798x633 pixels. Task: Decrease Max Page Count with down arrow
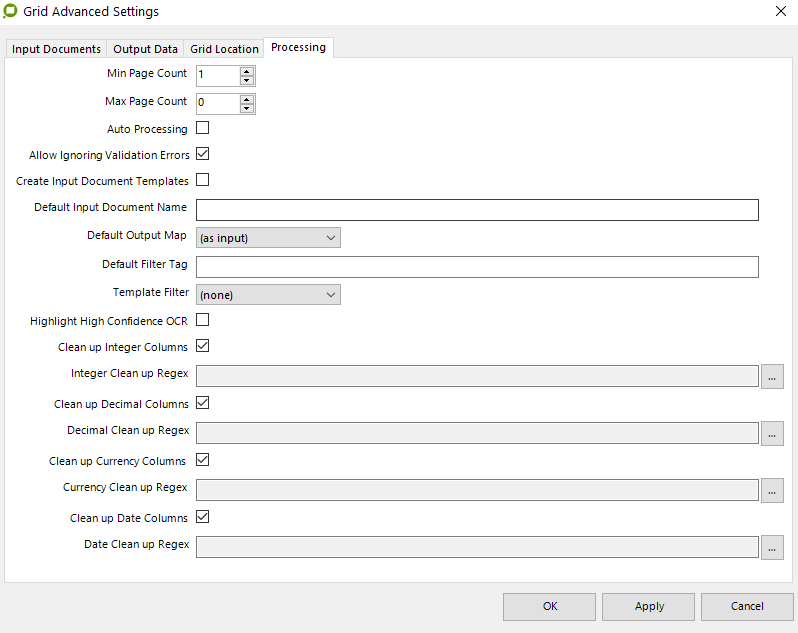click(246, 108)
